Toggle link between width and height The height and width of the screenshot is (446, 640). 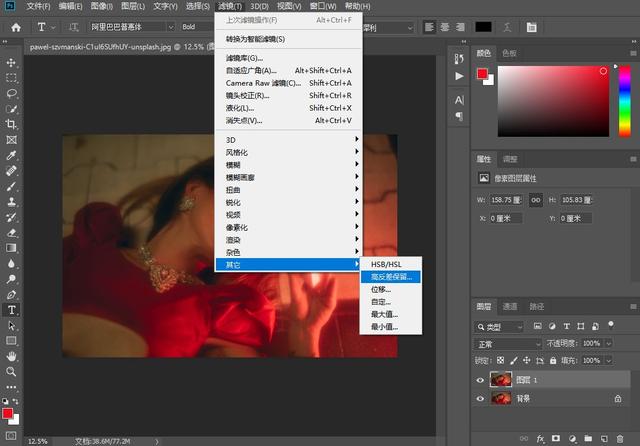[x=536, y=200]
